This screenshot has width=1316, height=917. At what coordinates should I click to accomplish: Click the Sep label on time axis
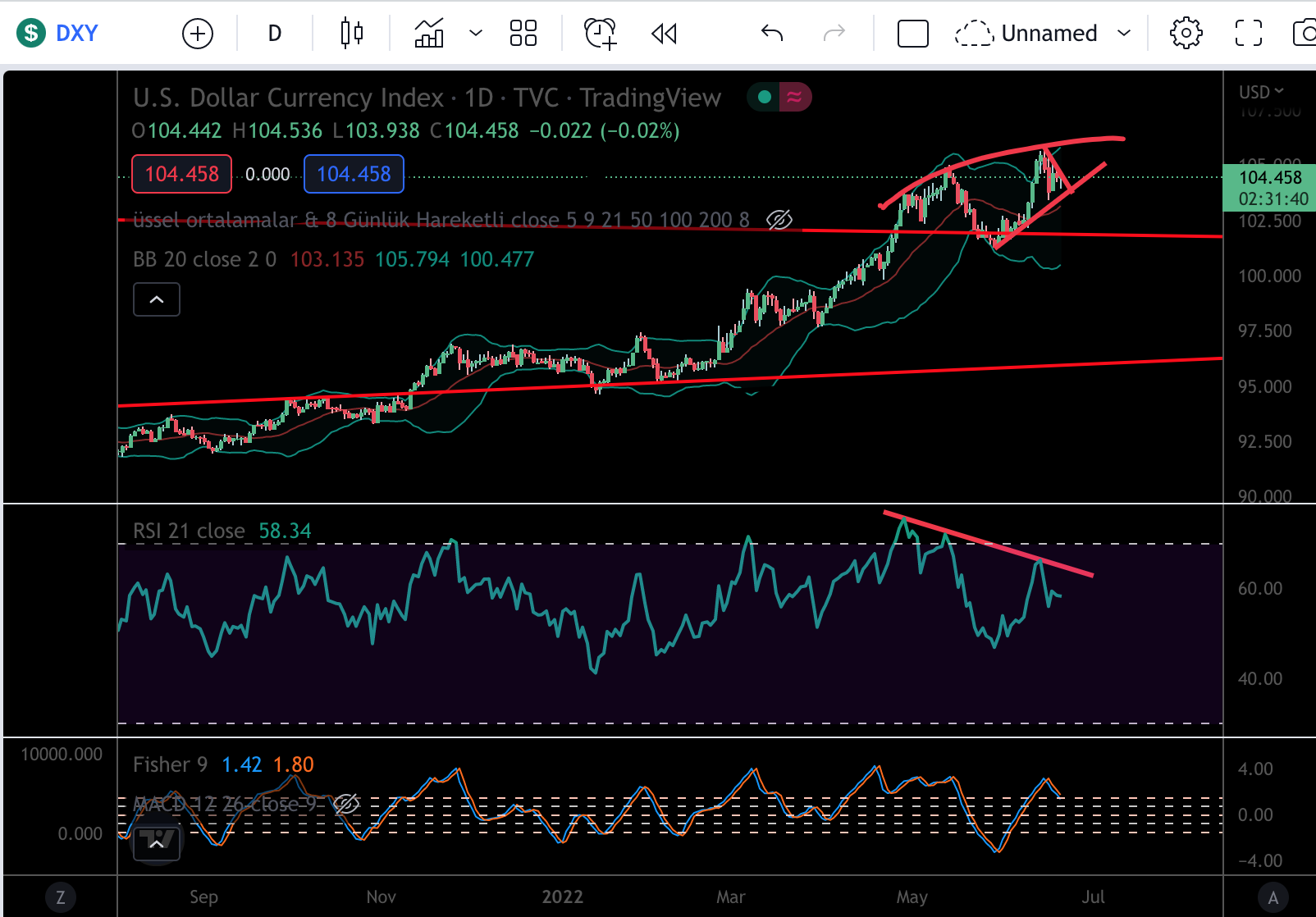pos(203,896)
